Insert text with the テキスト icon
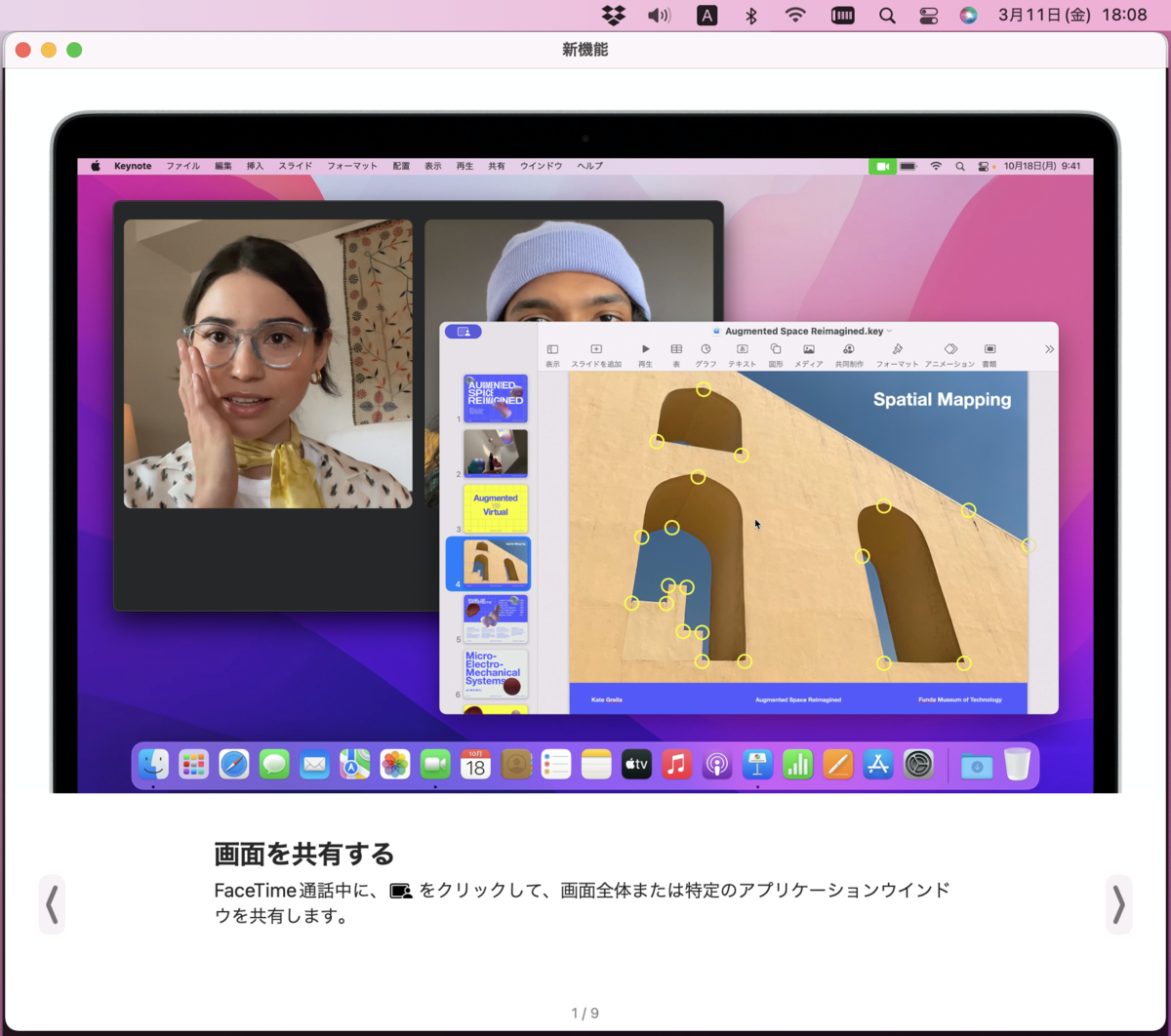Screen dimensions: 1171x1036 click(742, 348)
